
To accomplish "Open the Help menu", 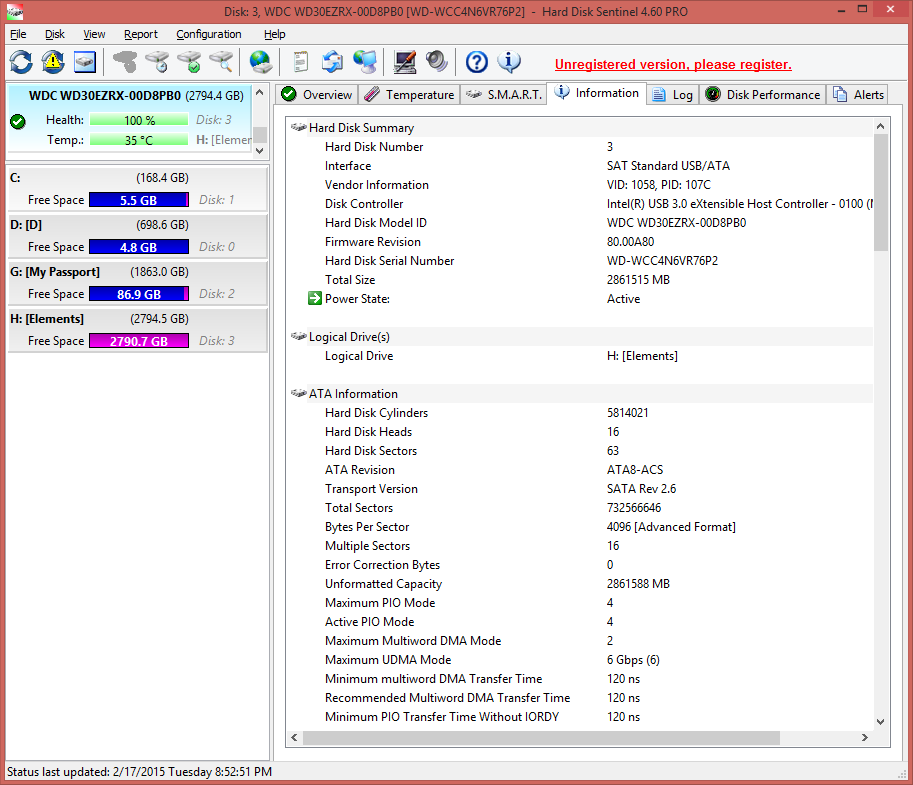I will tap(274, 34).
